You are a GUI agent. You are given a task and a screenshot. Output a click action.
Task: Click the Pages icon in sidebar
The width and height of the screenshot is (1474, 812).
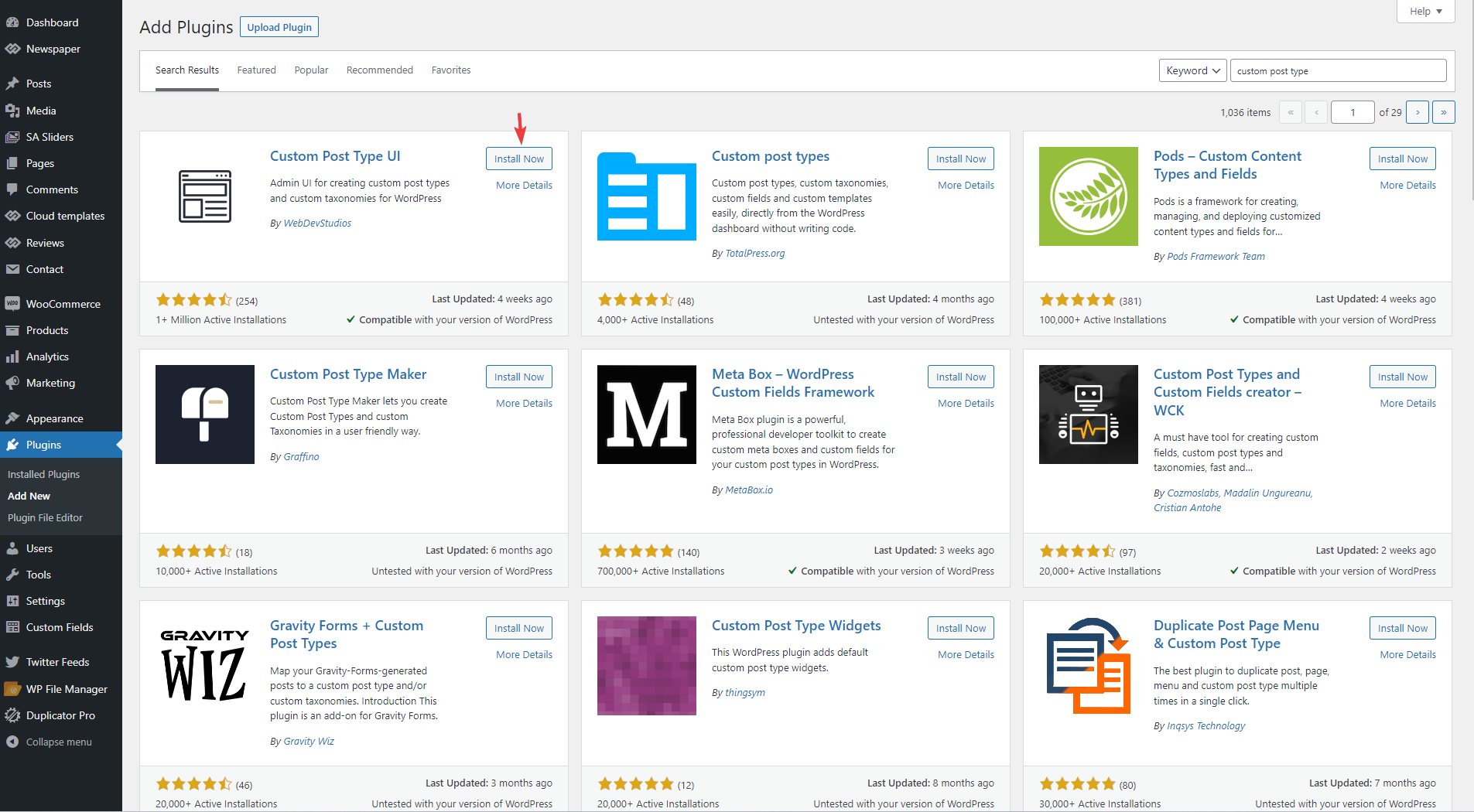[12, 163]
